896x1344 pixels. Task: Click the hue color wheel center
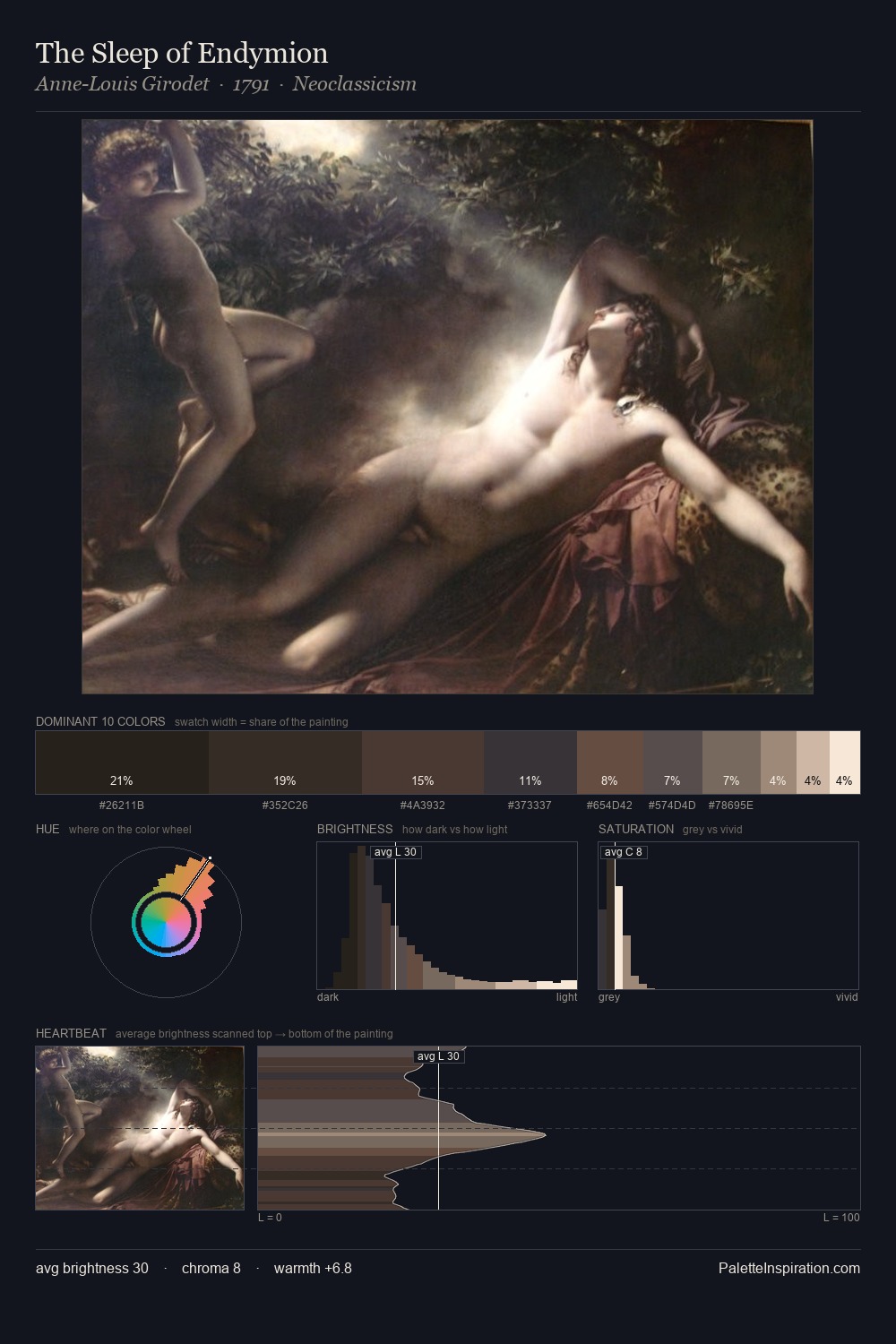(166, 922)
